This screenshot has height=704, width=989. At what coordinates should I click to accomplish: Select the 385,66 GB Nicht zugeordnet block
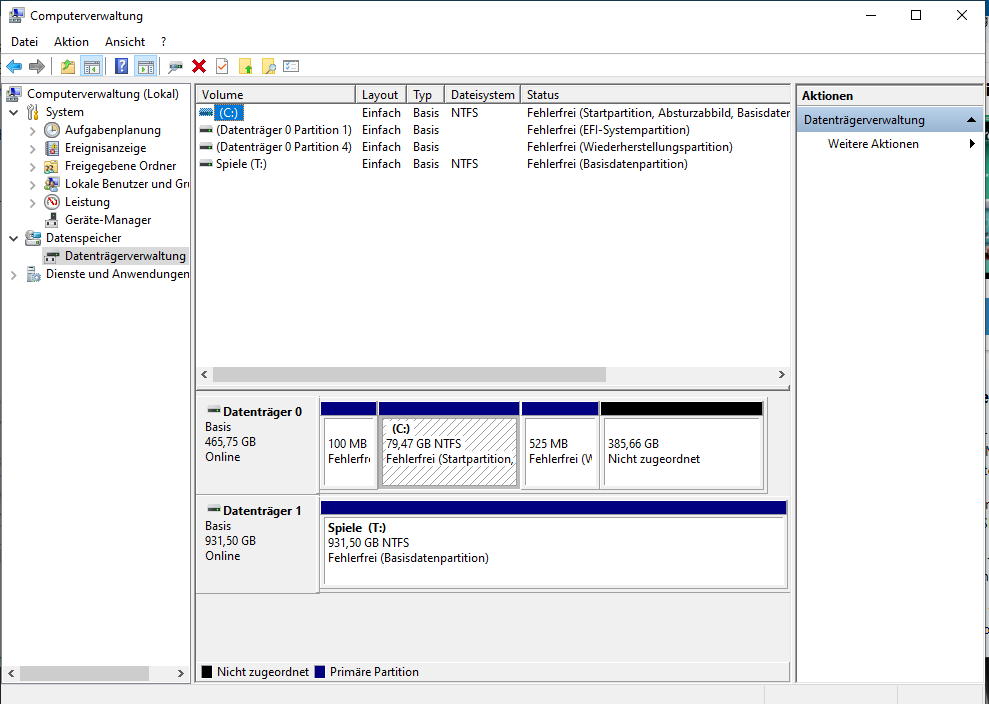click(682, 445)
